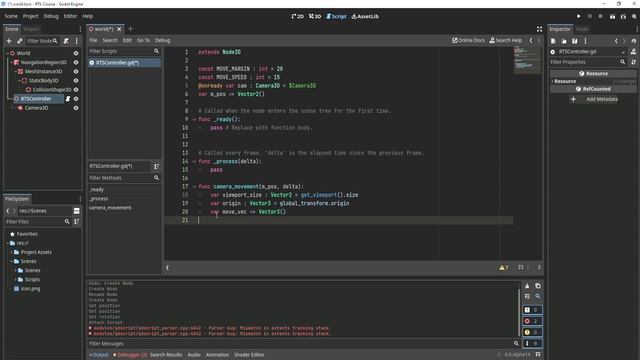Viewport: 640px width, 360px height.
Task: Toggle distraction-free mode in script editor
Action: click(x=539, y=29)
